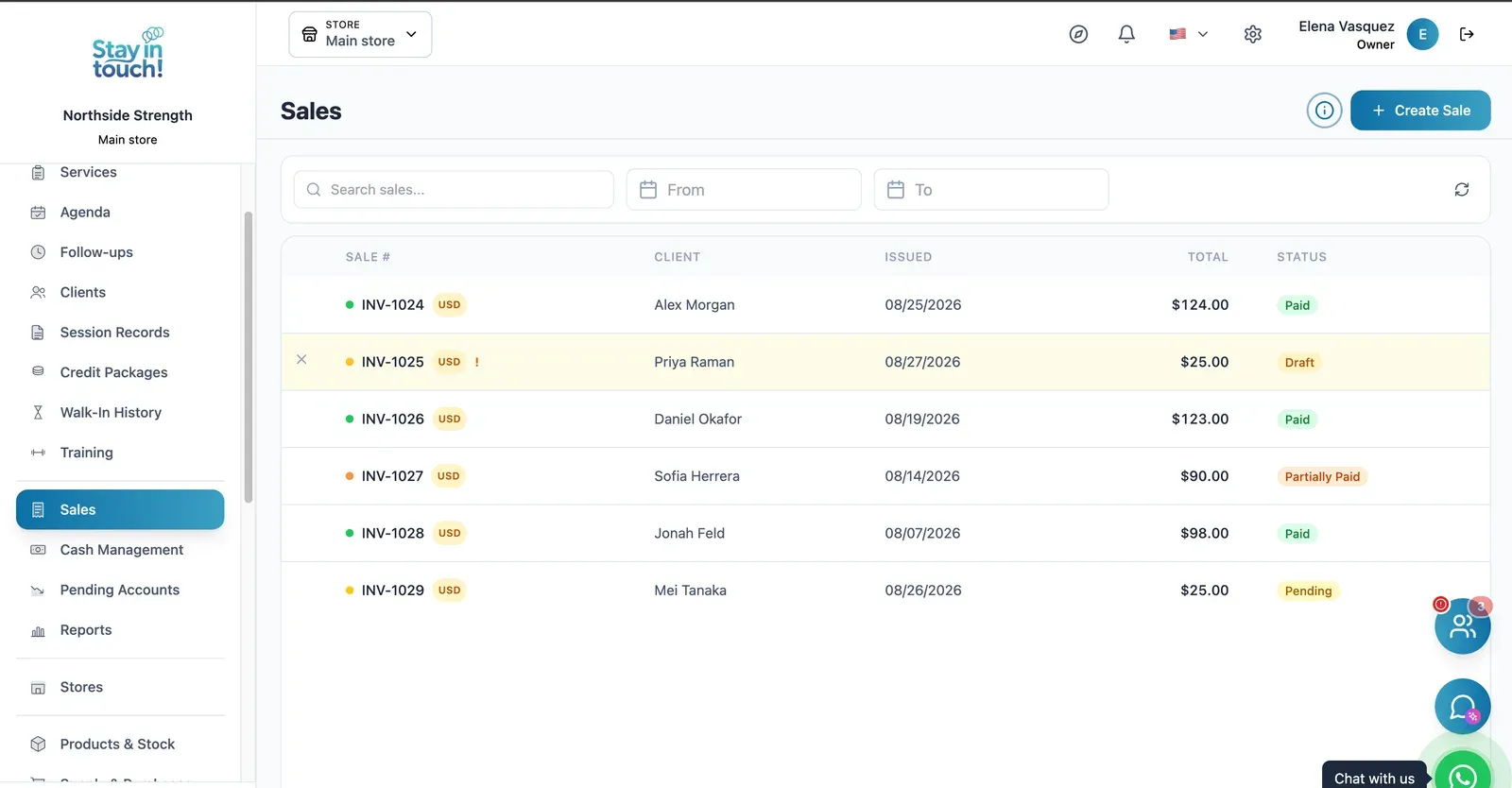Image resolution: width=1512 pixels, height=788 pixels.
Task: Click the calendar icon in To field
Action: pyautogui.click(x=896, y=190)
